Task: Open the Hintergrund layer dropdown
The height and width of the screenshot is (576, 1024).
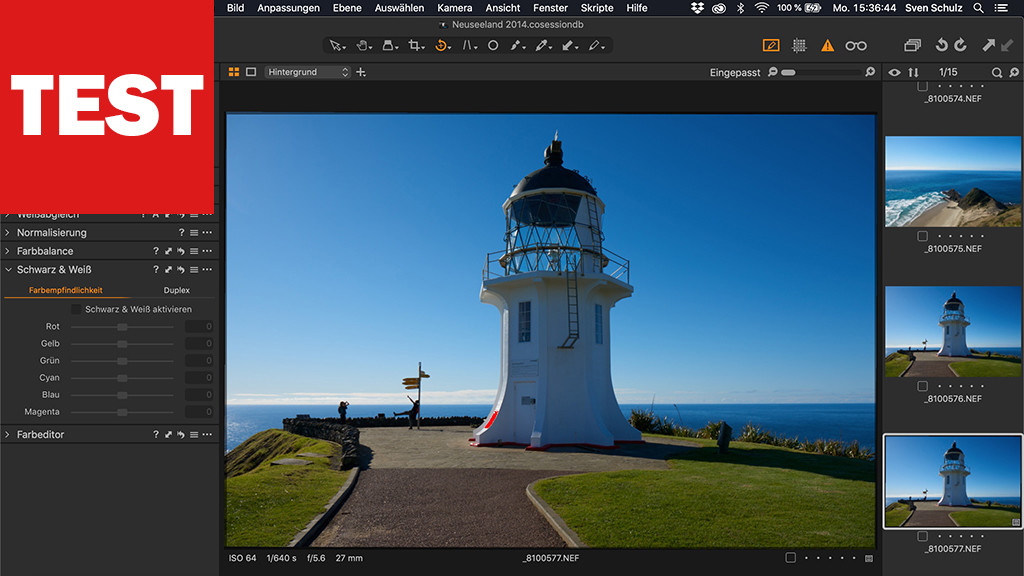Action: (308, 72)
